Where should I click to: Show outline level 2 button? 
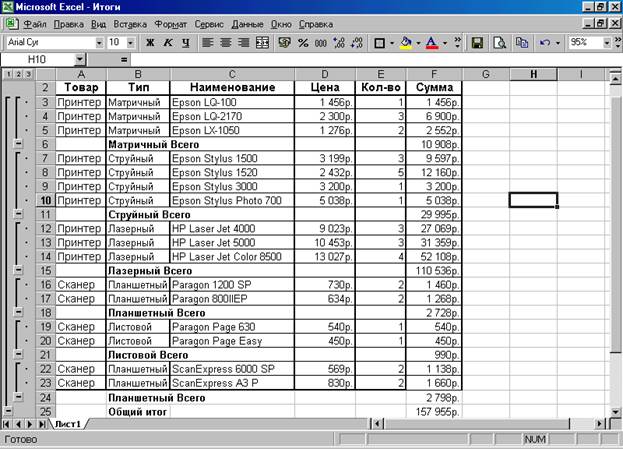tap(18, 74)
